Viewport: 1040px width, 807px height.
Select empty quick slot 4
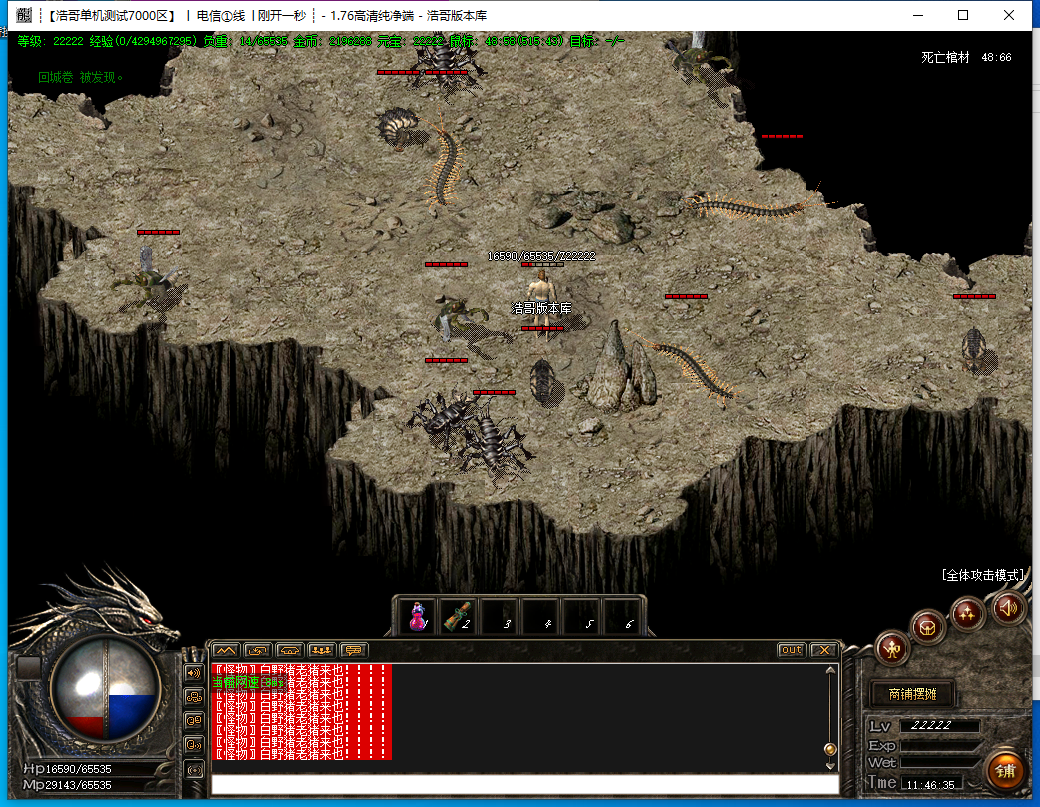[541, 616]
